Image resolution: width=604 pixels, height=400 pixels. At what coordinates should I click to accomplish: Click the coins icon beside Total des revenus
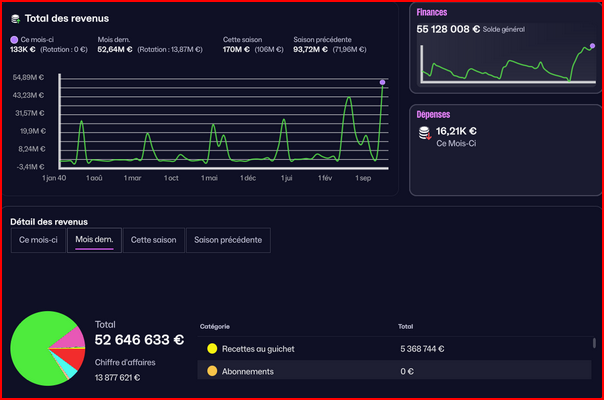(14, 19)
